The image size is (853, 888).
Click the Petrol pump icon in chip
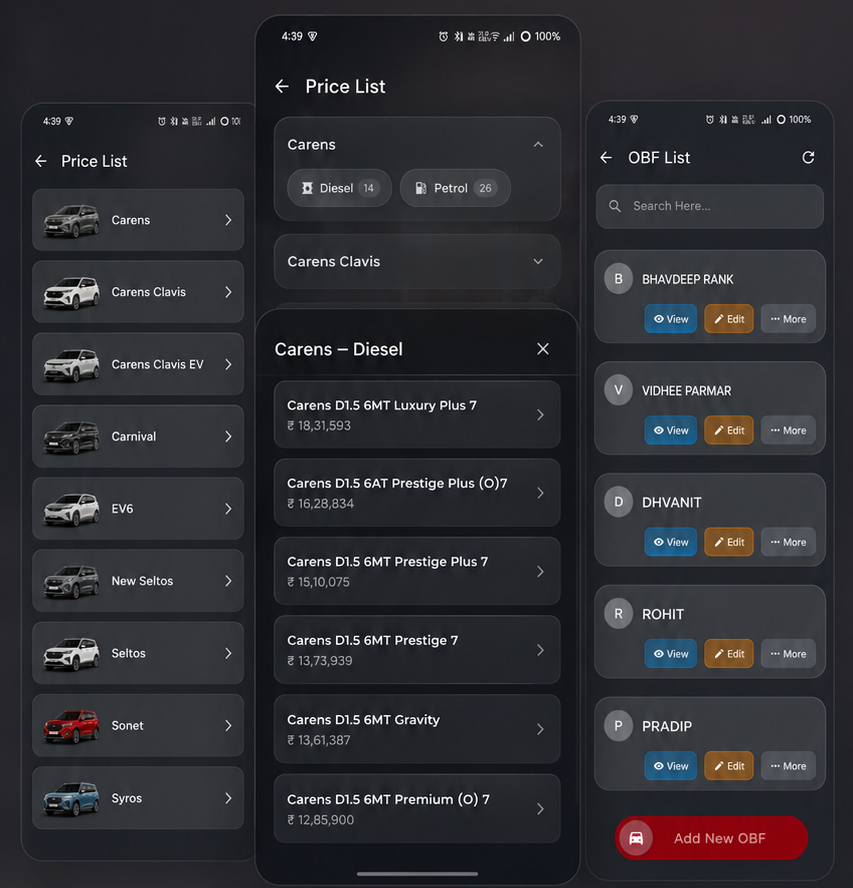(x=420, y=188)
